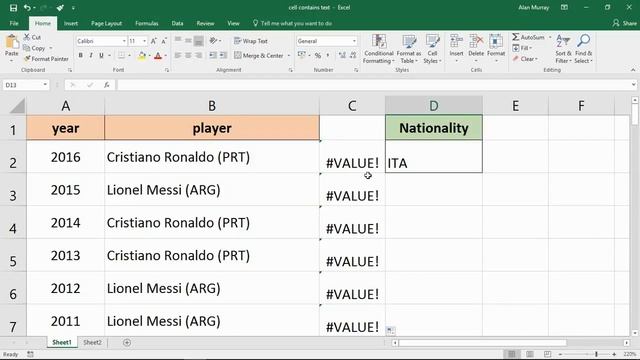Viewport: 640px width, 360px height.
Task: Click the Undo arrow icon
Action: (x=27, y=8)
